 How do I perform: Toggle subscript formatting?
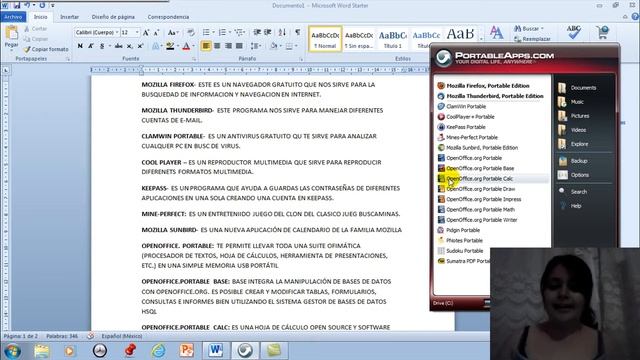pyautogui.click(x=129, y=46)
